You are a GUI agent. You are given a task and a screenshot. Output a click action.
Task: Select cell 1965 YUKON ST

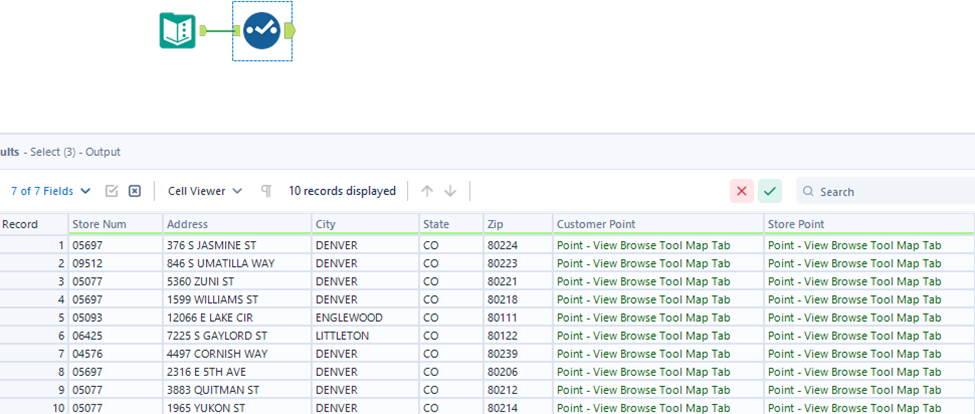[x=238, y=407]
